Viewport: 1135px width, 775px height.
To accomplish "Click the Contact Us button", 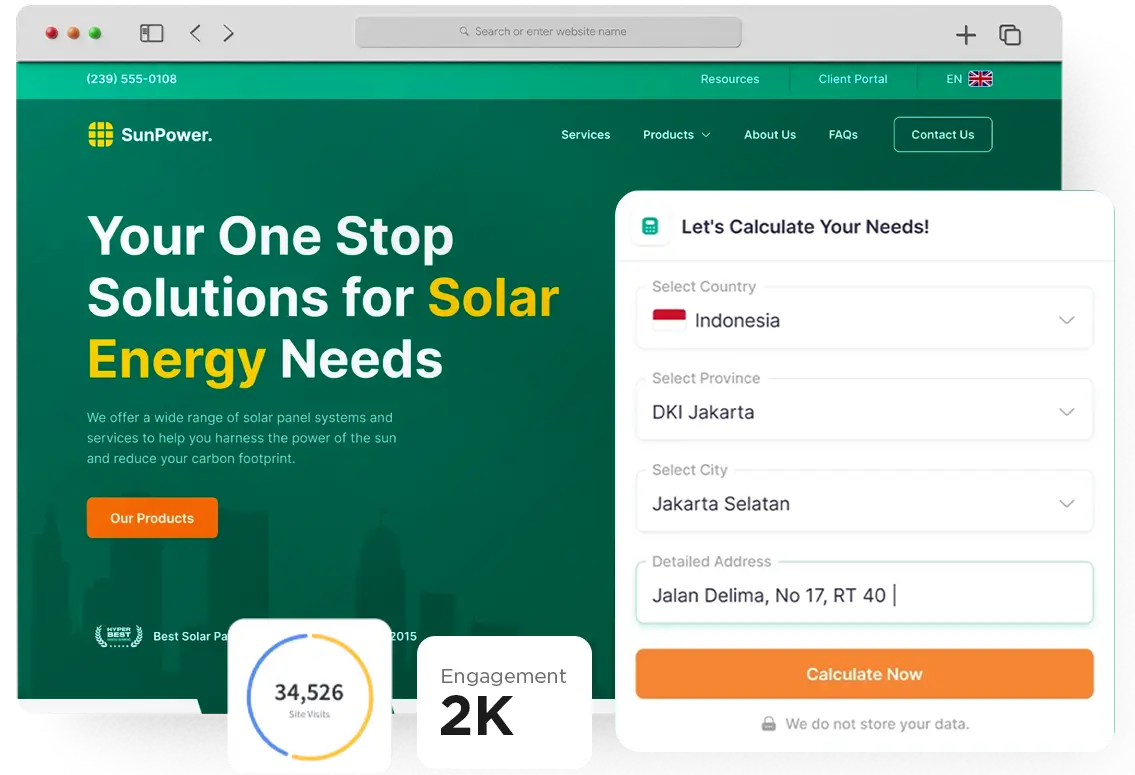I will pos(942,135).
